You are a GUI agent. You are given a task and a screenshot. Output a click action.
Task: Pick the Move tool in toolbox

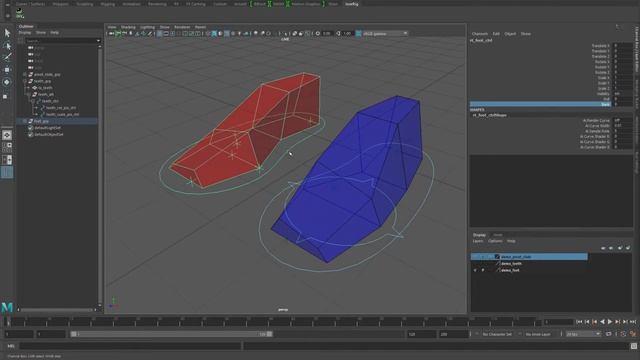click(x=7, y=70)
